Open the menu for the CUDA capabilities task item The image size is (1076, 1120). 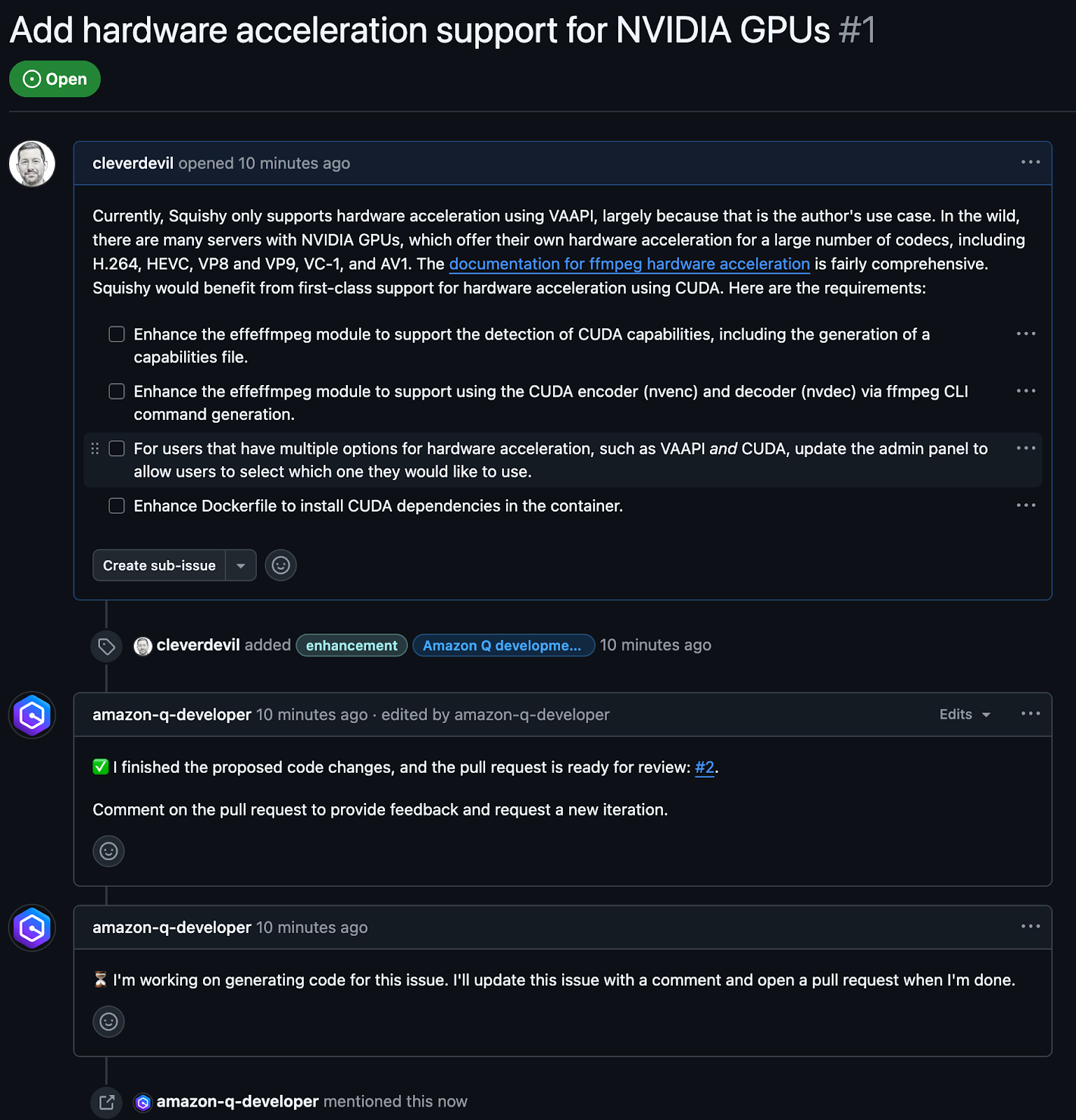point(1026,334)
